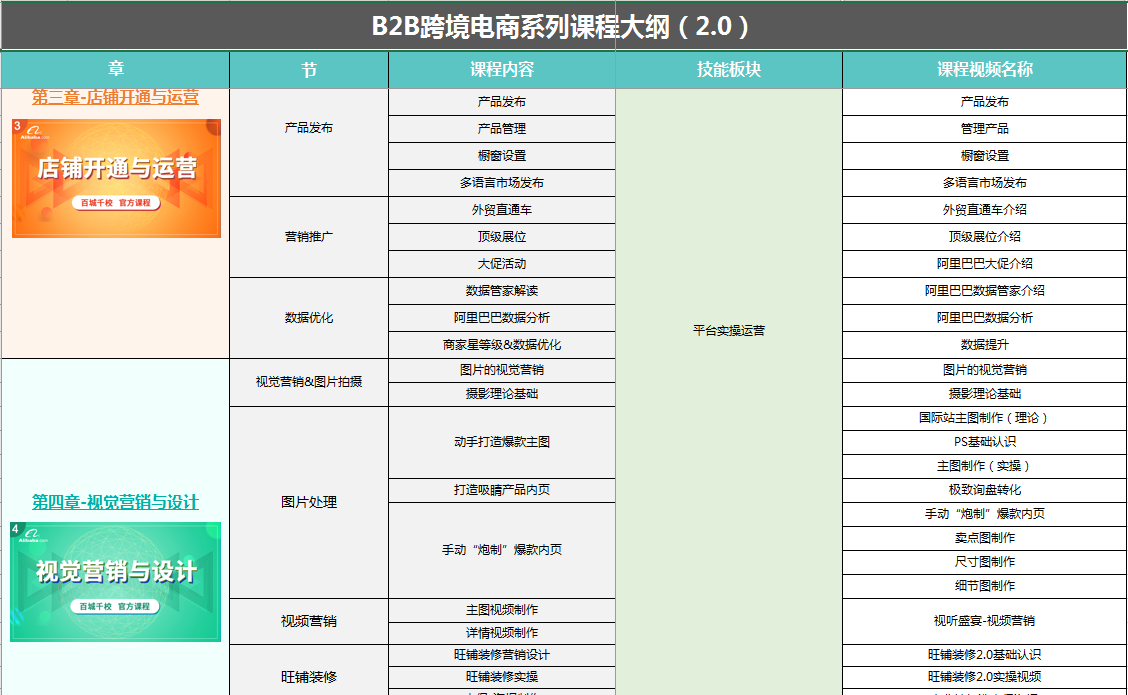The height and width of the screenshot is (695, 1128).
Task: Select the 旺铺装修2.0实操视频 cell
Action: coord(985,677)
